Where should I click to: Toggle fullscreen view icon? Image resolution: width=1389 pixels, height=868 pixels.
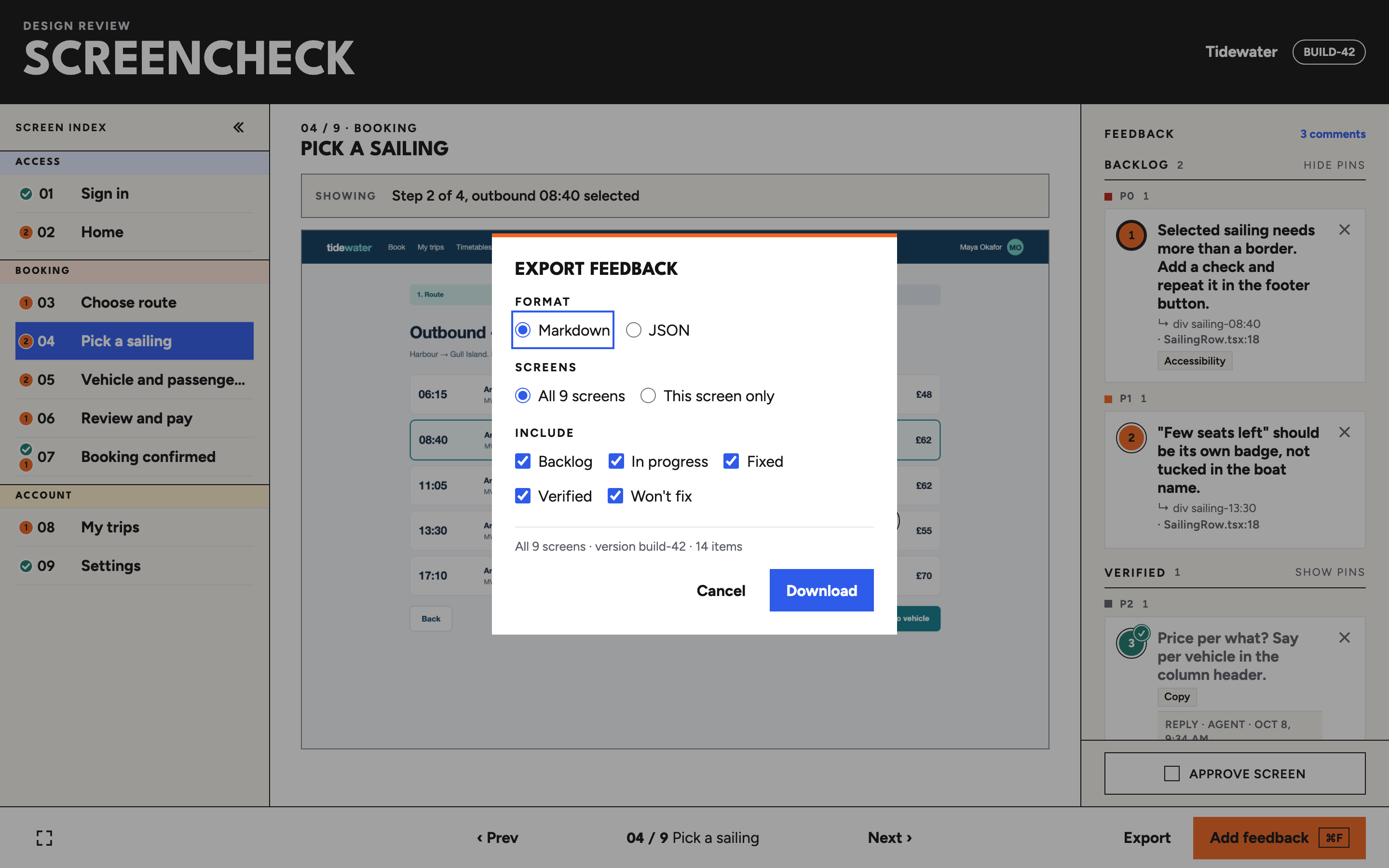[x=44, y=838]
